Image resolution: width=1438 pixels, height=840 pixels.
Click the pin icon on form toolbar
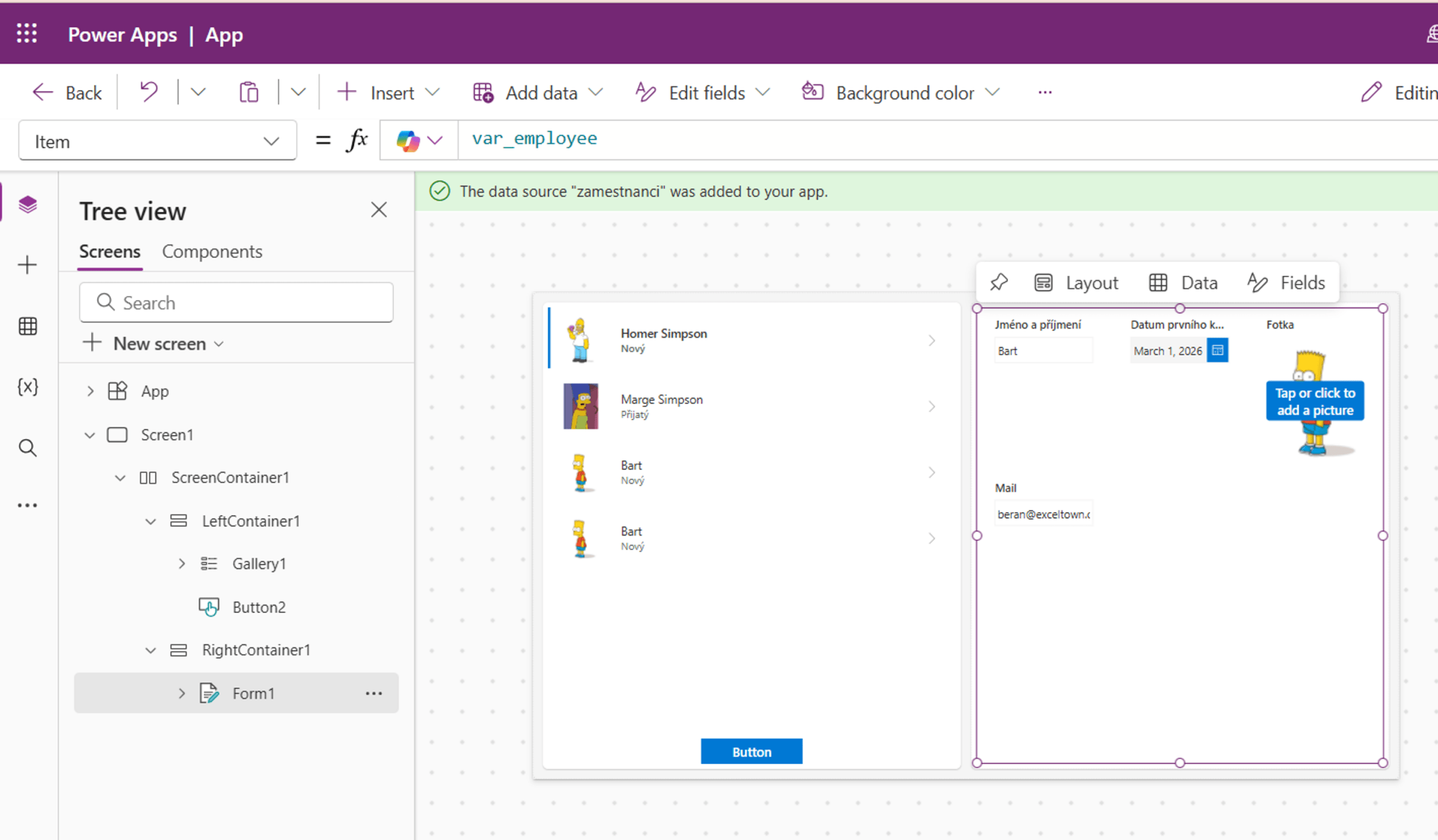click(x=999, y=282)
